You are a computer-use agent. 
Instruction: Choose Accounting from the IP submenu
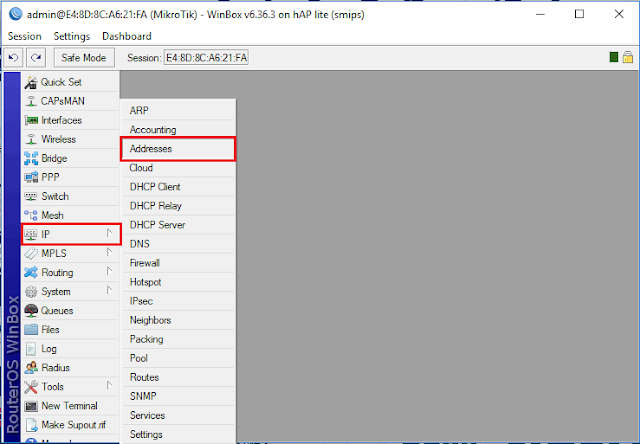click(178, 130)
